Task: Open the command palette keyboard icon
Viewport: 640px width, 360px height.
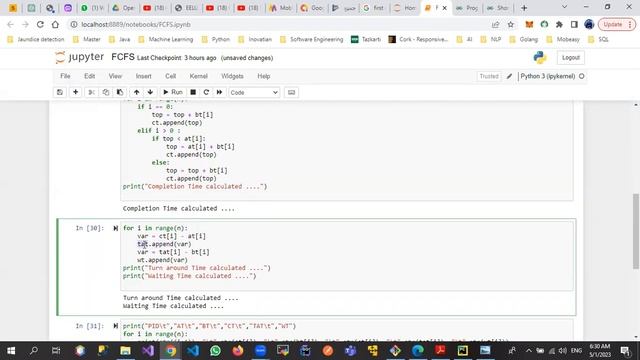Action: pos(291,92)
